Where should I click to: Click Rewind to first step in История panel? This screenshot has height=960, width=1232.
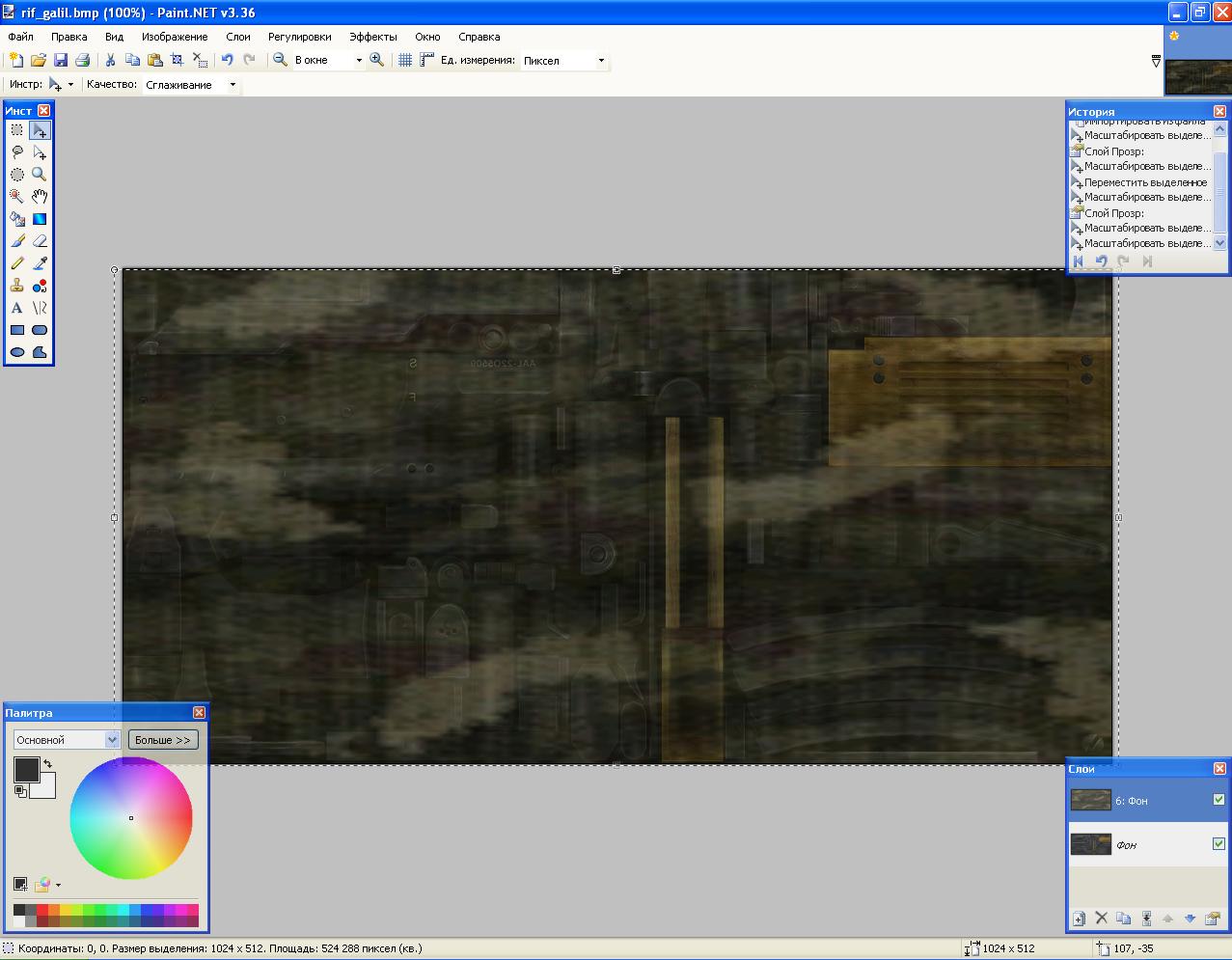pos(1079,261)
